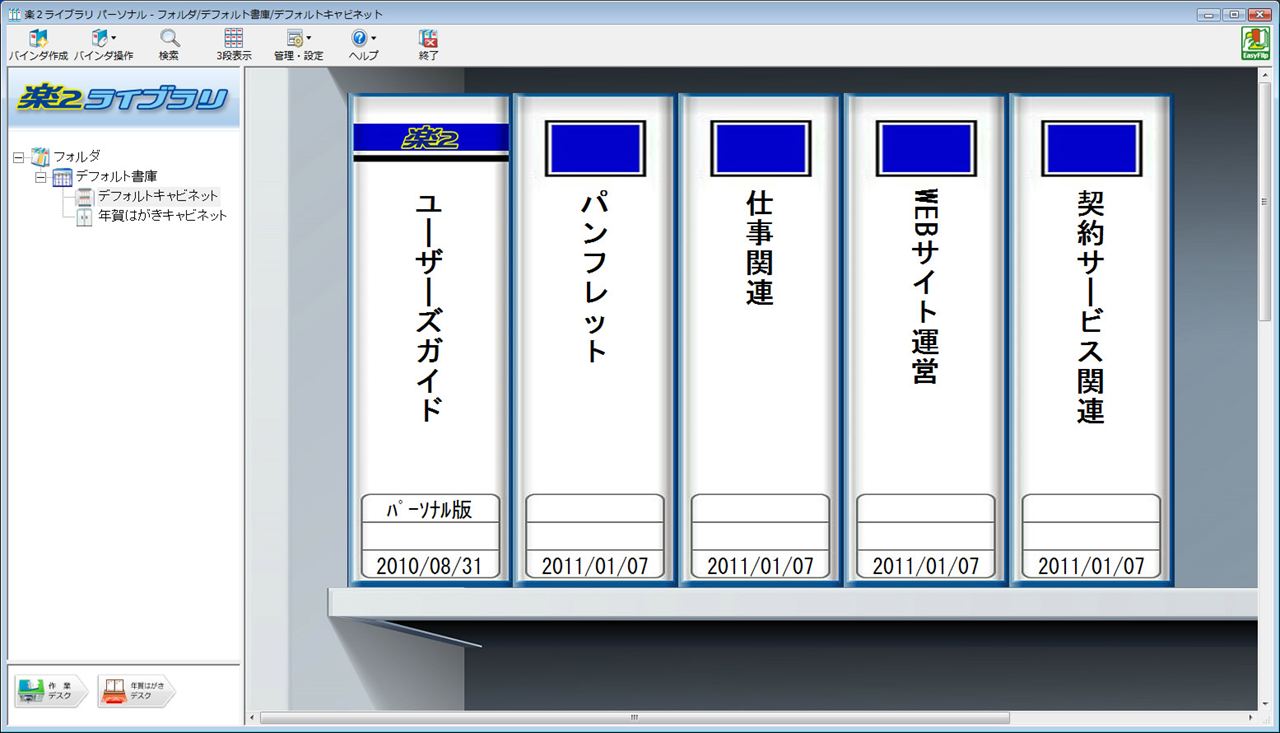Viewport: 1280px width, 733px height.
Task: Click the 検索 magnifier icon
Action: [x=169, y=40]
